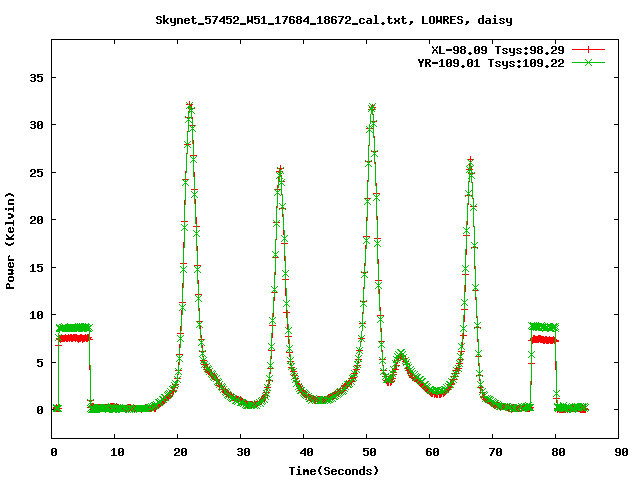640x480 pixels.
Task: Click the first peak top near 22 seconds
Action: click(189, 106)
